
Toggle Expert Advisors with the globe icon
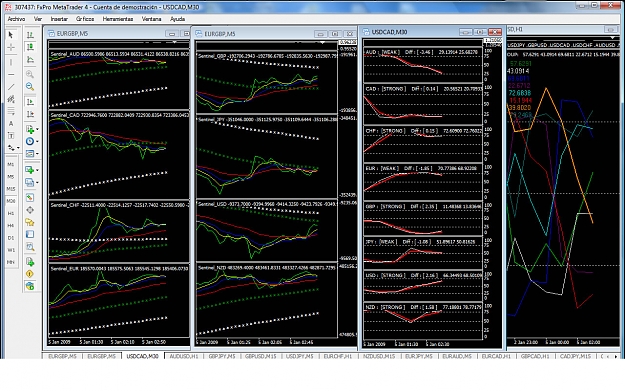click(30, 286)
